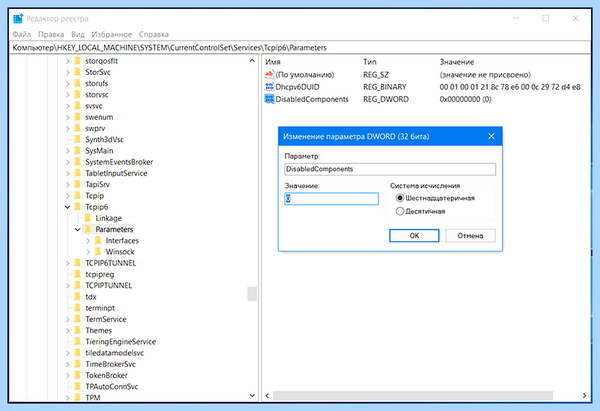Click the Dhcpv6DUID binary value icon
Screen dimensions: 600x411
pyautogui.click(x=269, y=87)
